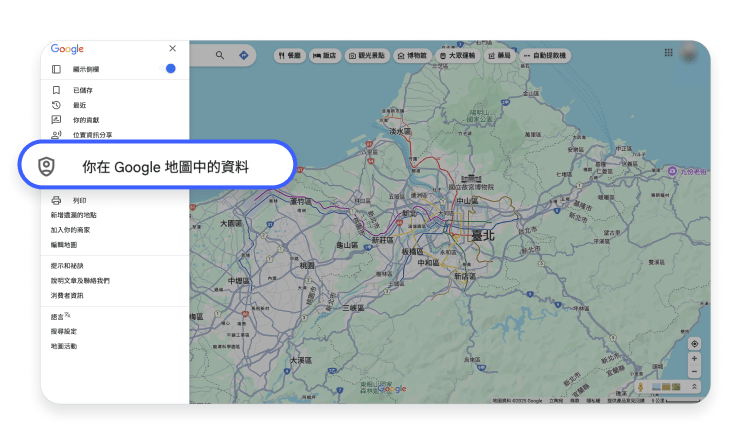Click the 國立故宮博物院 label on map

pos(471,187)
